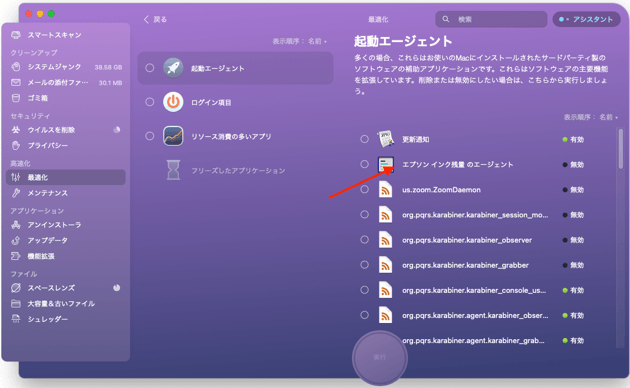Viewport: 630px width, 388px height.
Task: Click ウイルスを削除 progress indicator
Action: pyautogui.click(x=117, y=129)
